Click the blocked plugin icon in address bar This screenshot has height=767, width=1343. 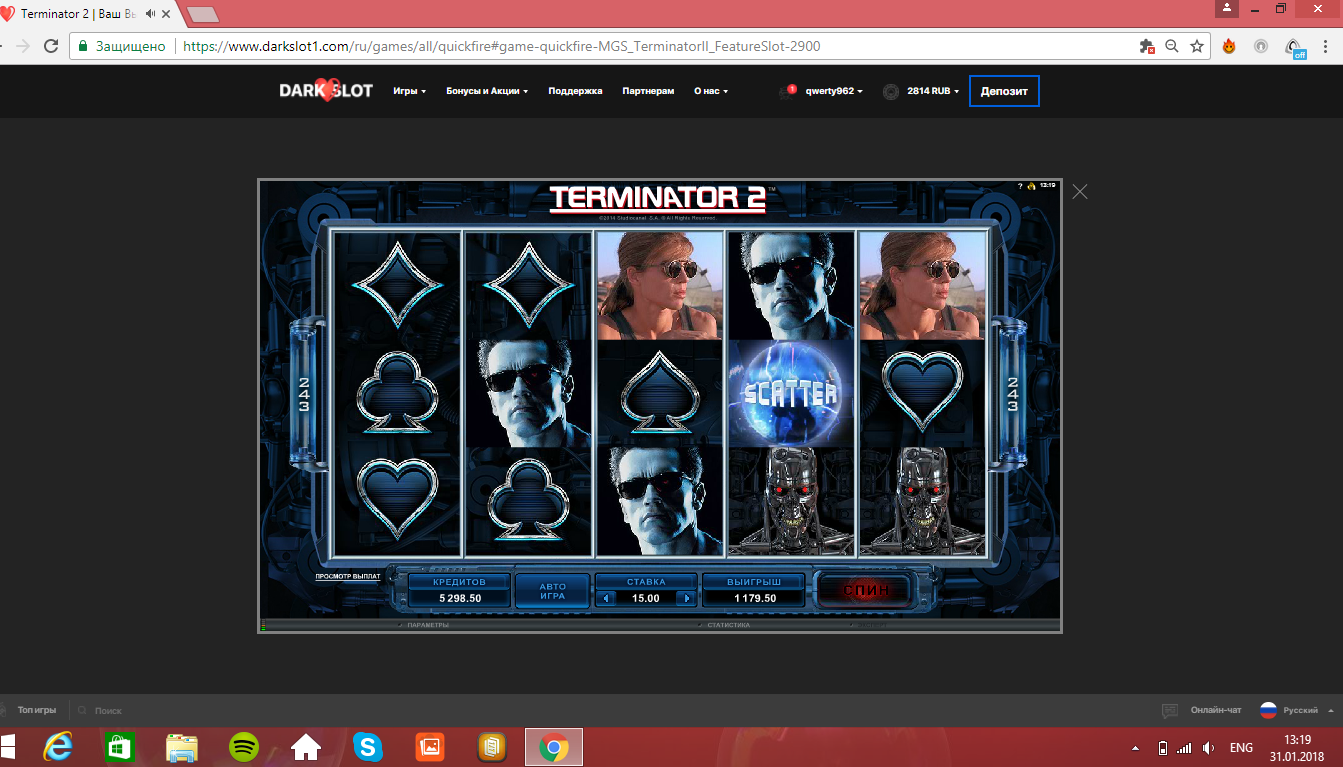tap(1147, 46)
